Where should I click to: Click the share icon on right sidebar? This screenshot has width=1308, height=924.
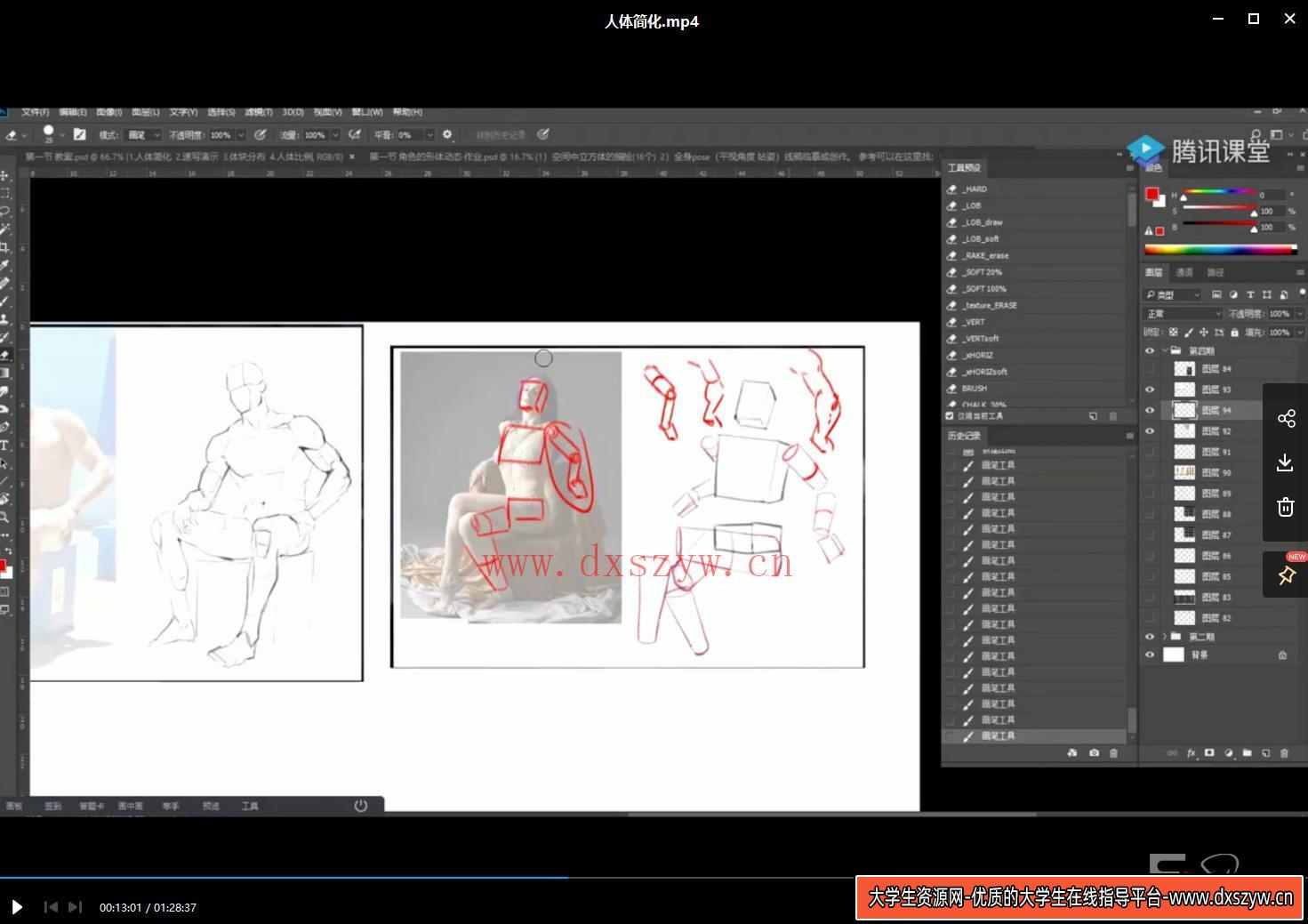1286,419
